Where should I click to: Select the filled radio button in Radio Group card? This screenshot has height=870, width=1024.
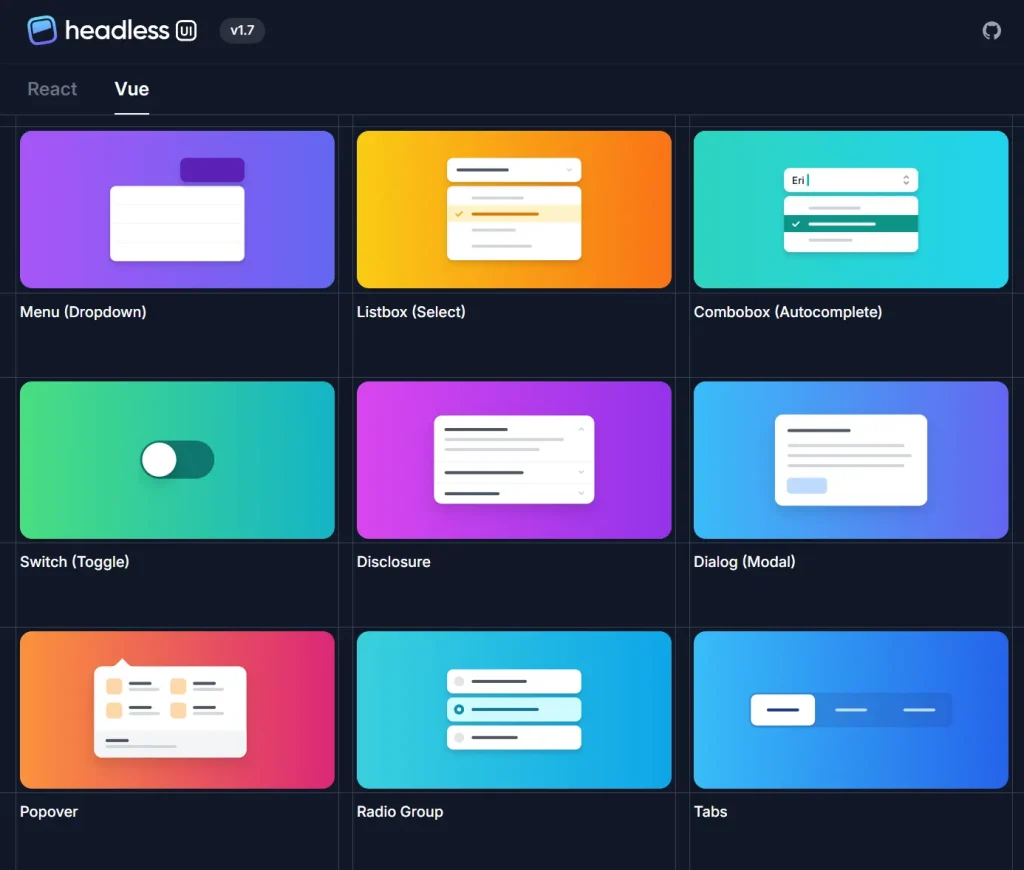coord(460,710)
